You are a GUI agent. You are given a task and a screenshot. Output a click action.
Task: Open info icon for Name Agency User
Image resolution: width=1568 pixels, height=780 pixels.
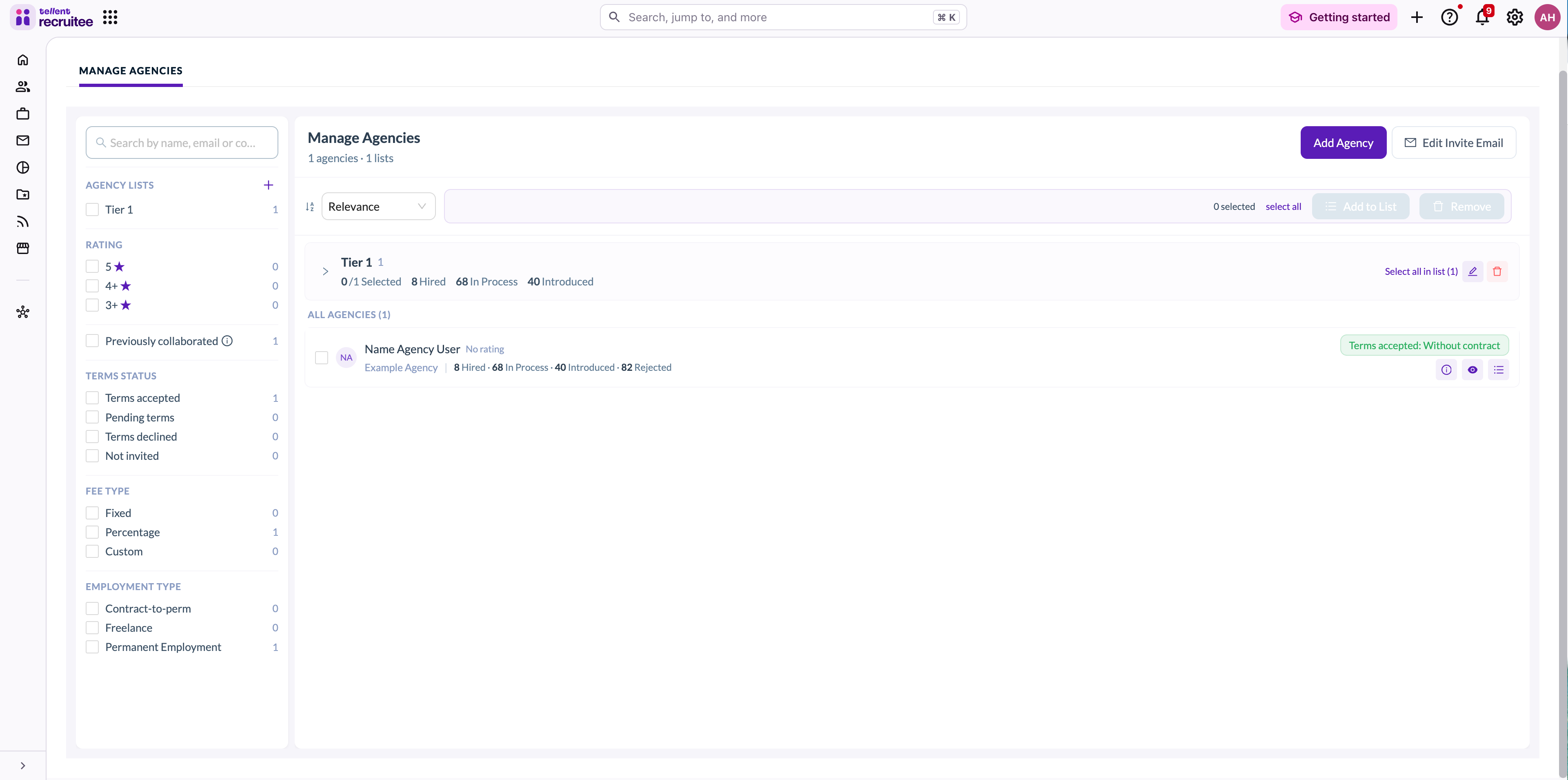point(1446,370)
